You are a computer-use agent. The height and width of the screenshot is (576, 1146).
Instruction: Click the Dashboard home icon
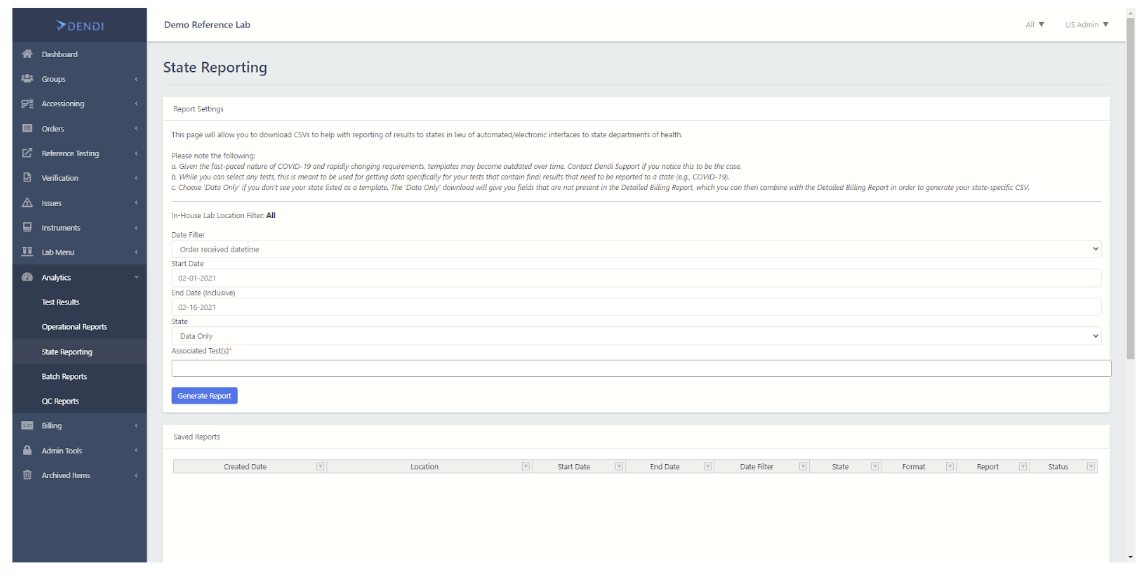pyautogui.click(x=28, y=54)
